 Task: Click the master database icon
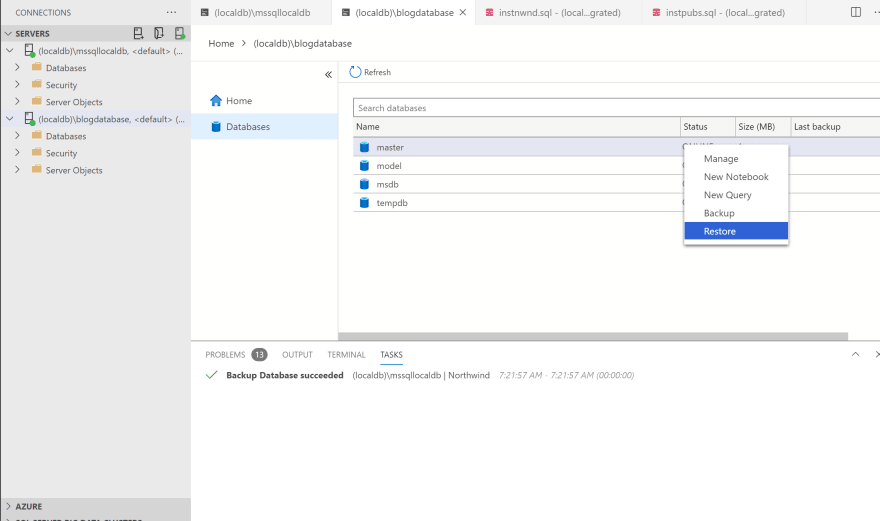[x=364, y=147]
